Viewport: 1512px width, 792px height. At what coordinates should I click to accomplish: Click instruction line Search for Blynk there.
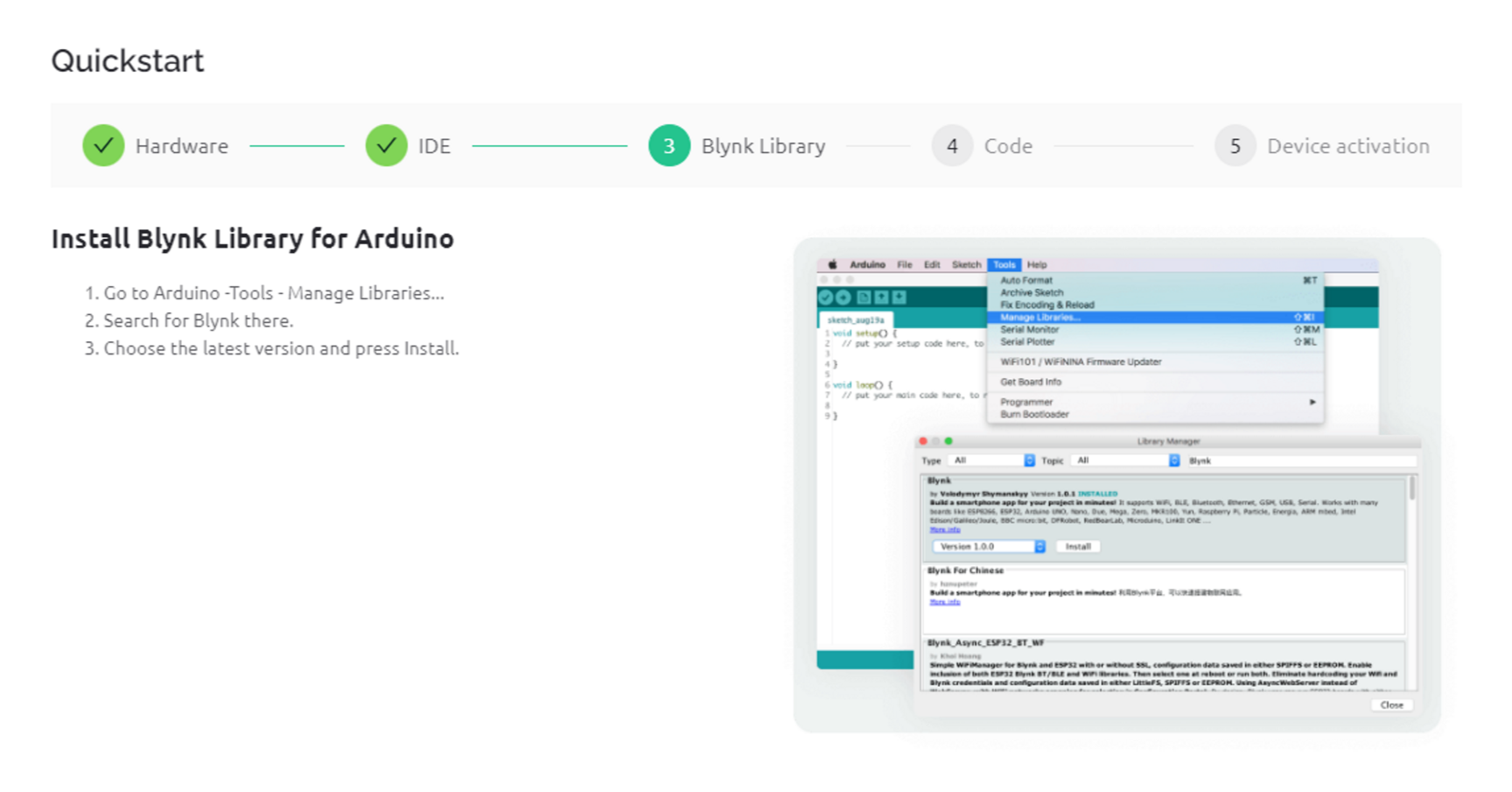[x=199, y=320]
